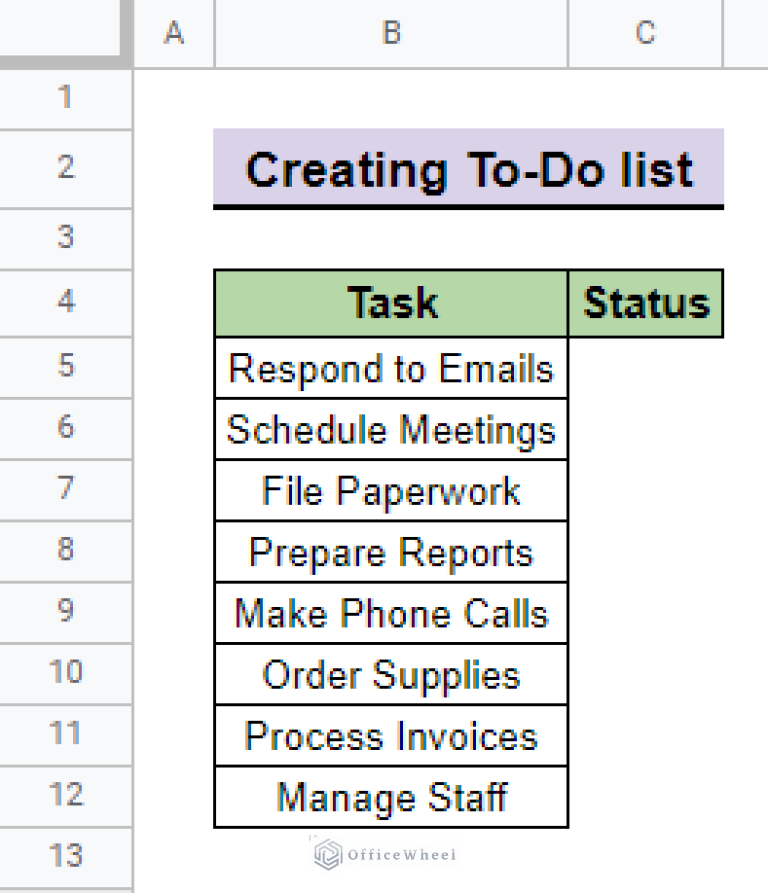Select the cell containing "Creating To-Do list" title
This screenshot has width=768, height=893.
[470, 170]
